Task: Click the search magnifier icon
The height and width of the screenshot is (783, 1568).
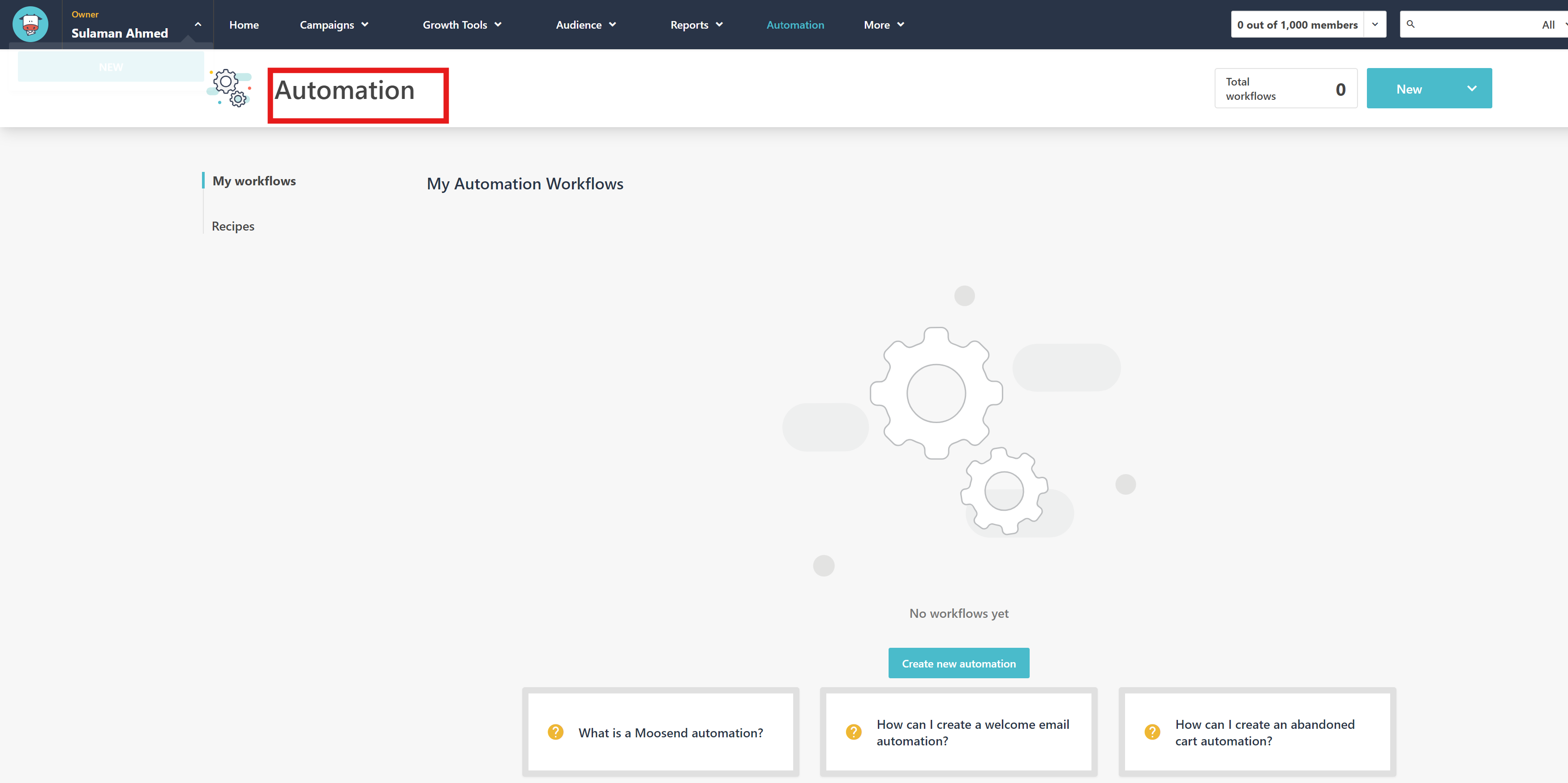Action: pyautogui.click(x=1410, y=24)
